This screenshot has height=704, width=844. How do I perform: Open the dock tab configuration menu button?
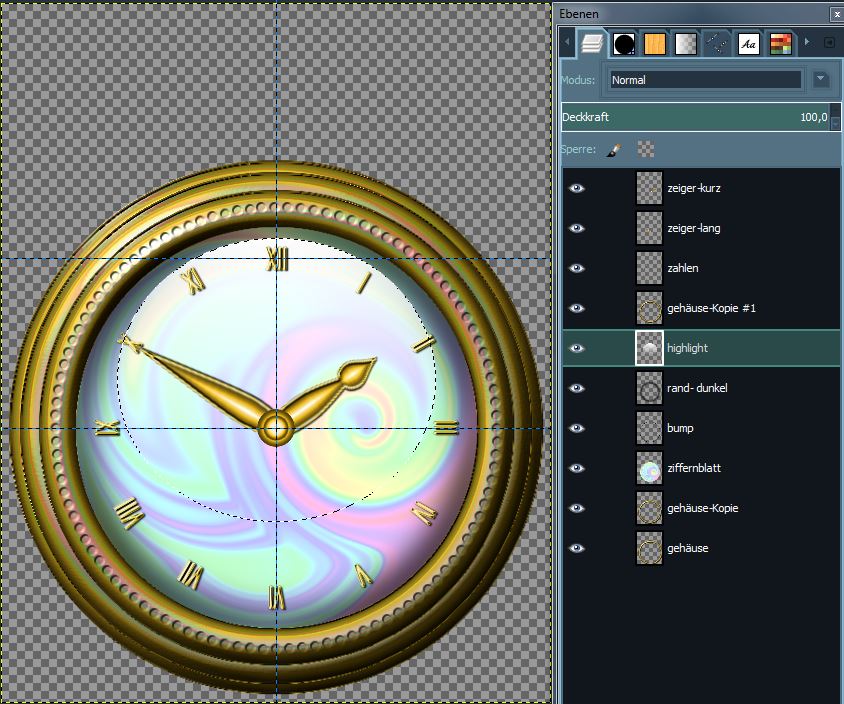[829, 43]
